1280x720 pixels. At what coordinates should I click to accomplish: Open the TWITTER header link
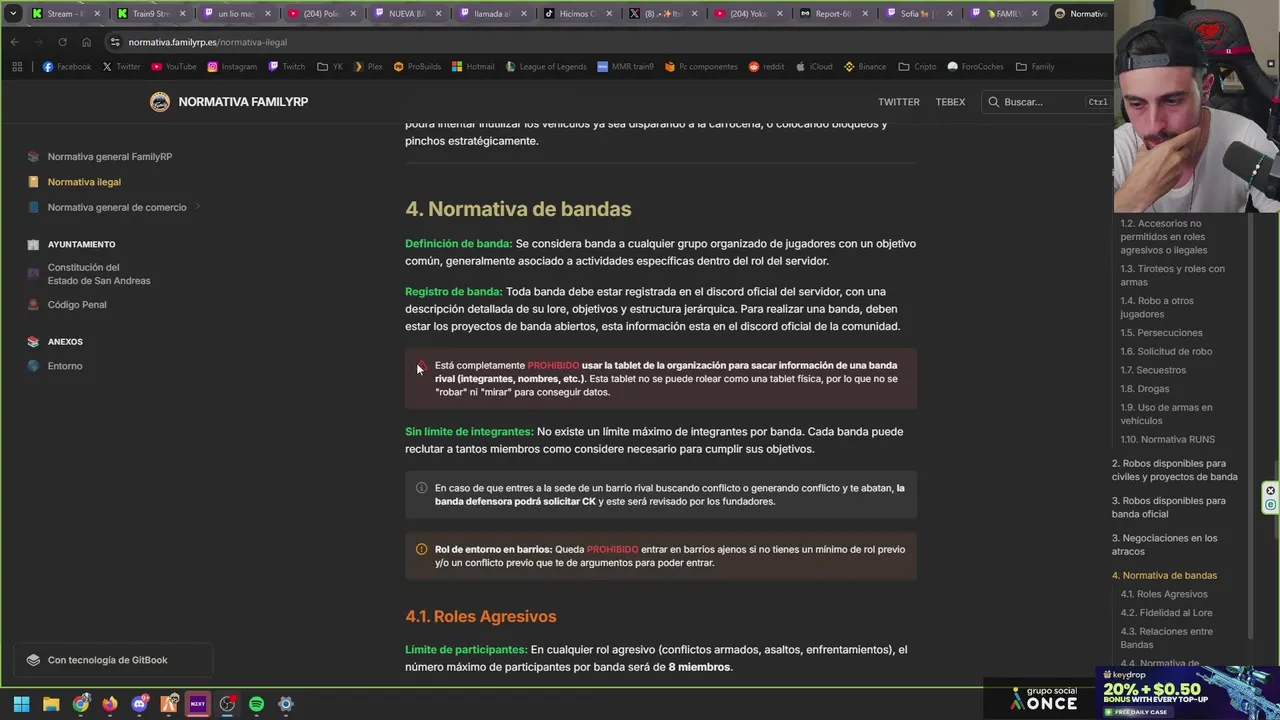[x=898, y=102]
